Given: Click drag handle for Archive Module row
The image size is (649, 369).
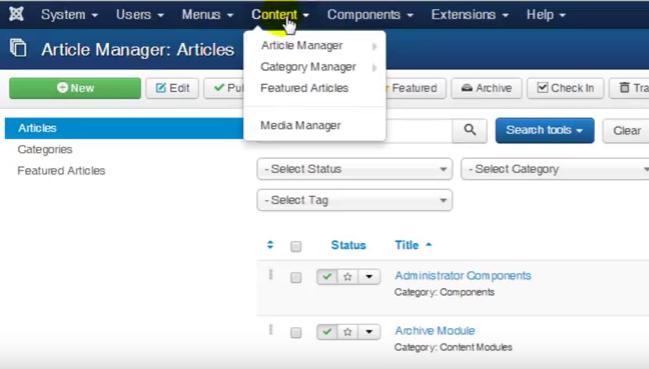Looking at the screenshot, I should (271, 330).
